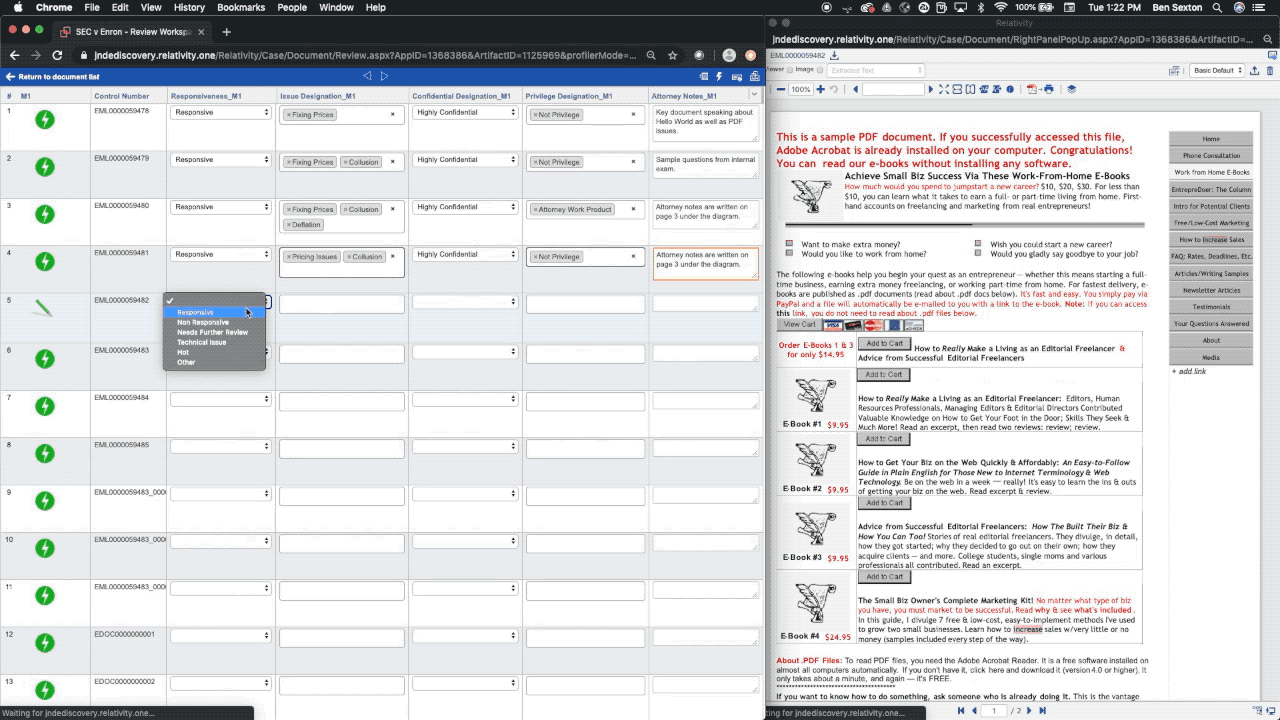Click the zoom out minus icon
Viewport: 1280px width, 720px height.
click(x=781, y=89)
